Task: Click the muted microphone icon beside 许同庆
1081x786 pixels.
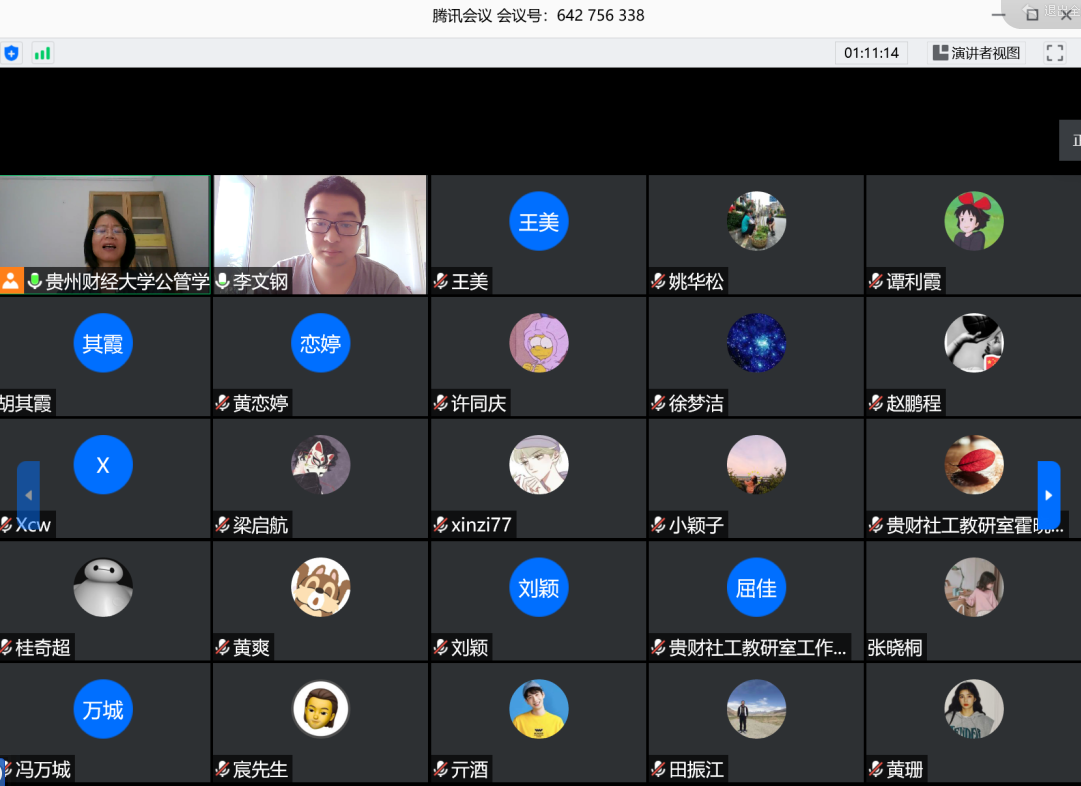Action: point(440,404)
